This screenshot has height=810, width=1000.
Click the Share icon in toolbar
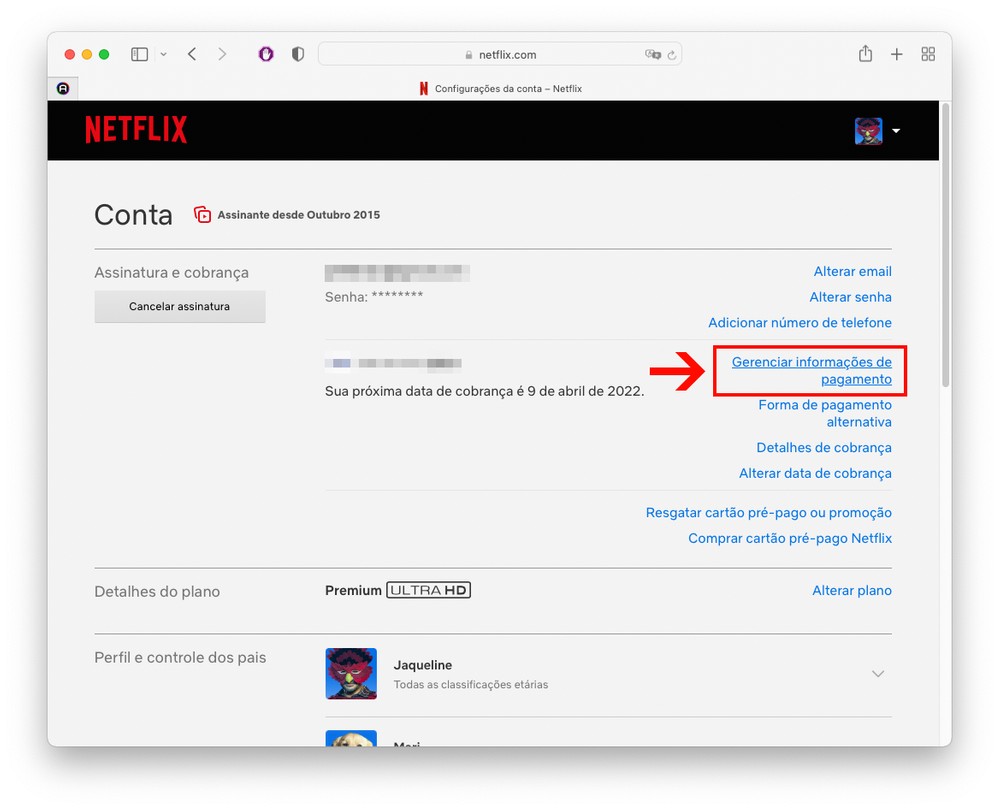click(865, 54)
